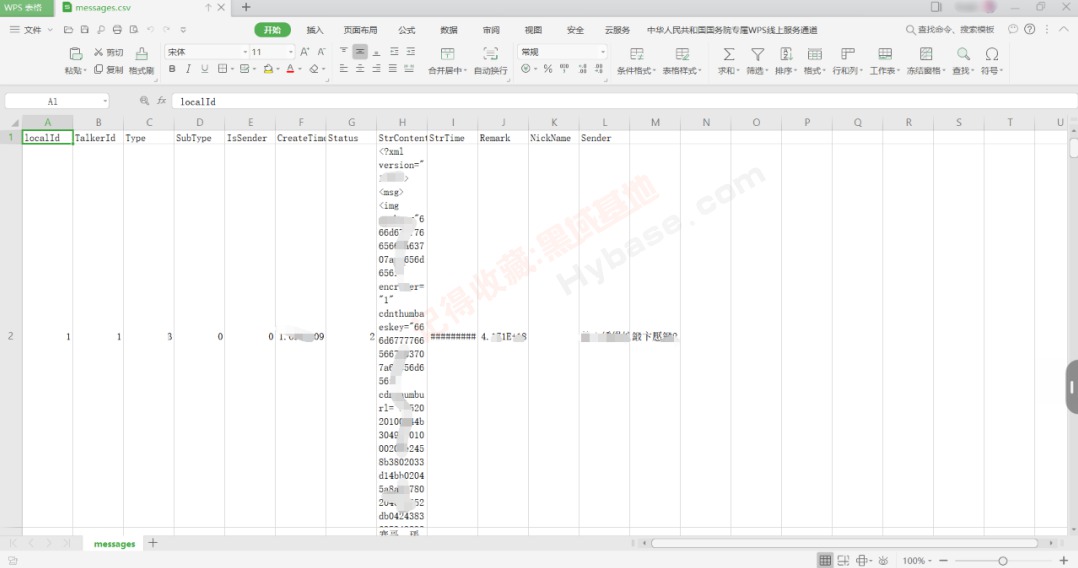
Task: Align text left
Action: click(344, 69)
